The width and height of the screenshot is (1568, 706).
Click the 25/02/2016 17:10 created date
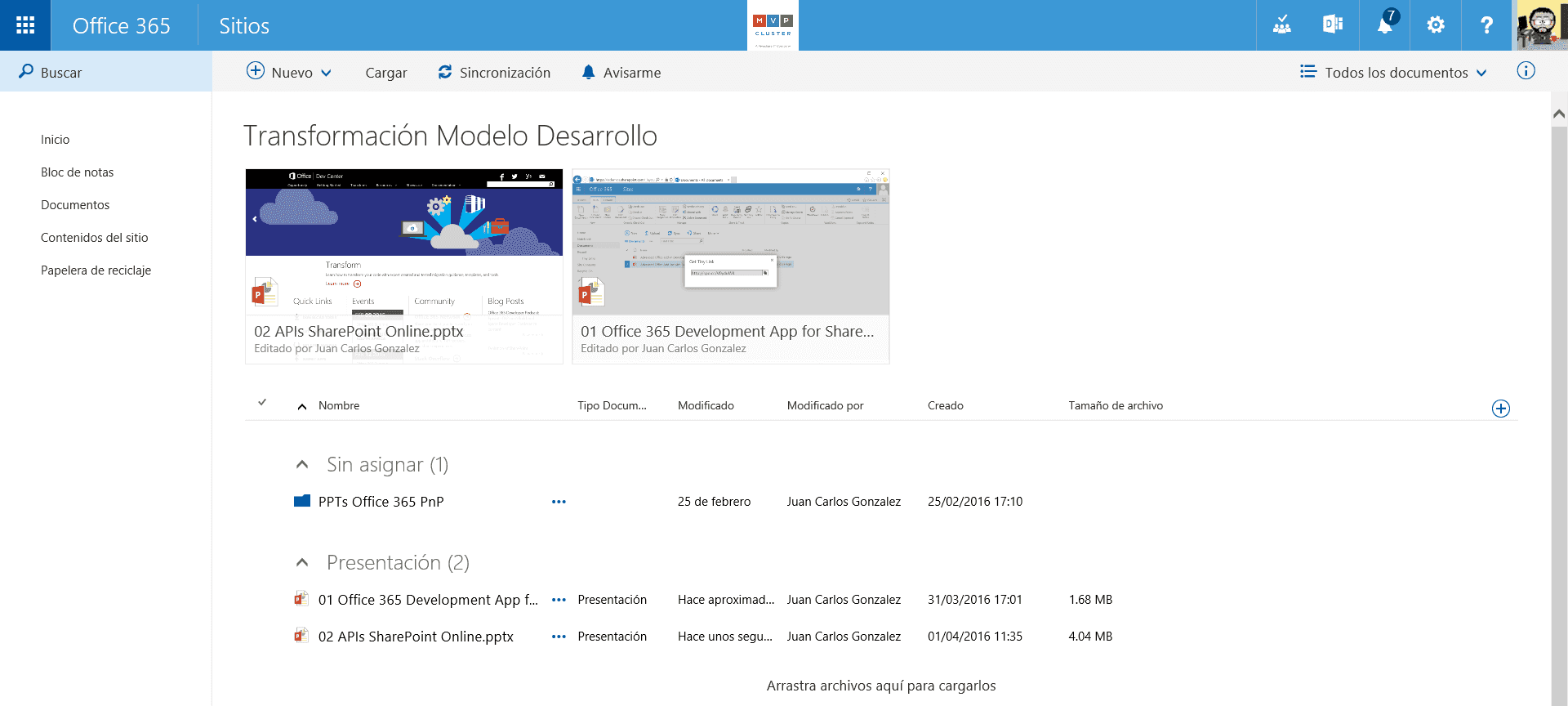pyautogui.click(x=975, y=502)
